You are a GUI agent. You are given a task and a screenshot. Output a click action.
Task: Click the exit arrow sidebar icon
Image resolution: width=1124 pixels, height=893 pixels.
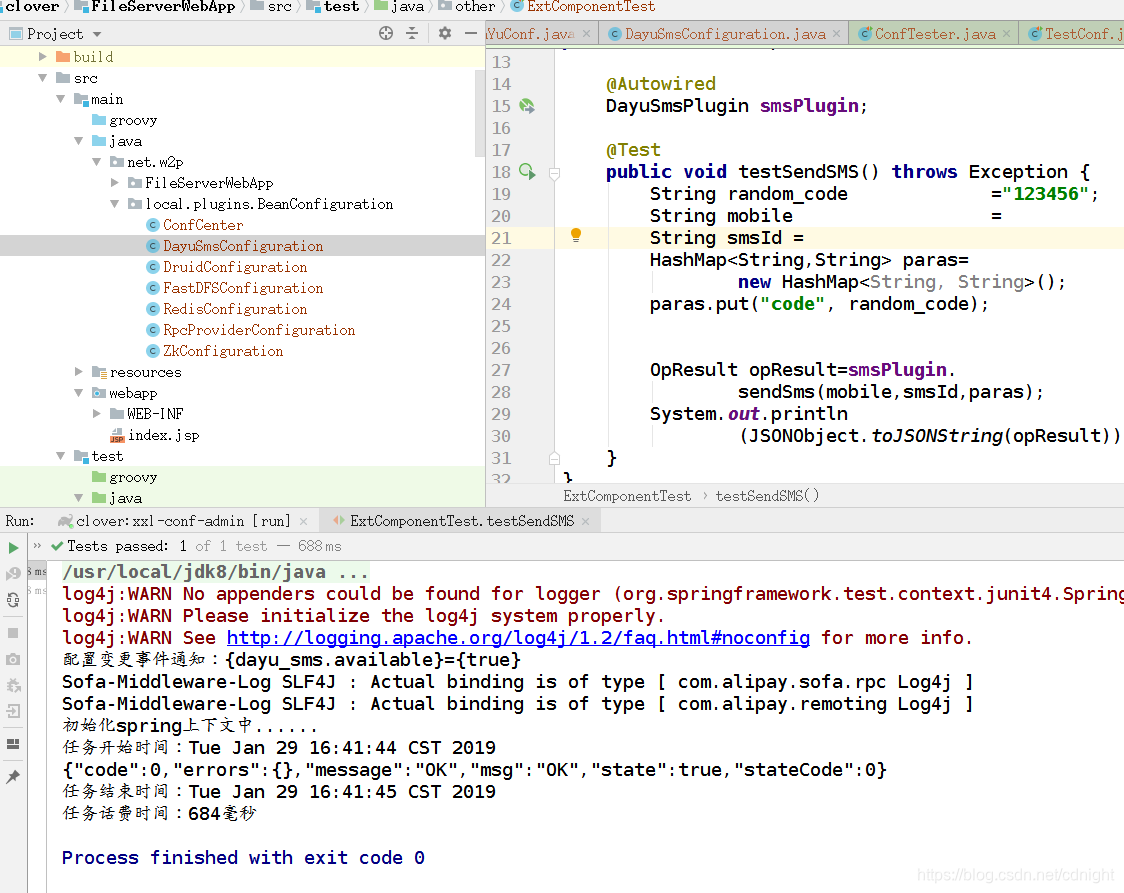point(13,711)
